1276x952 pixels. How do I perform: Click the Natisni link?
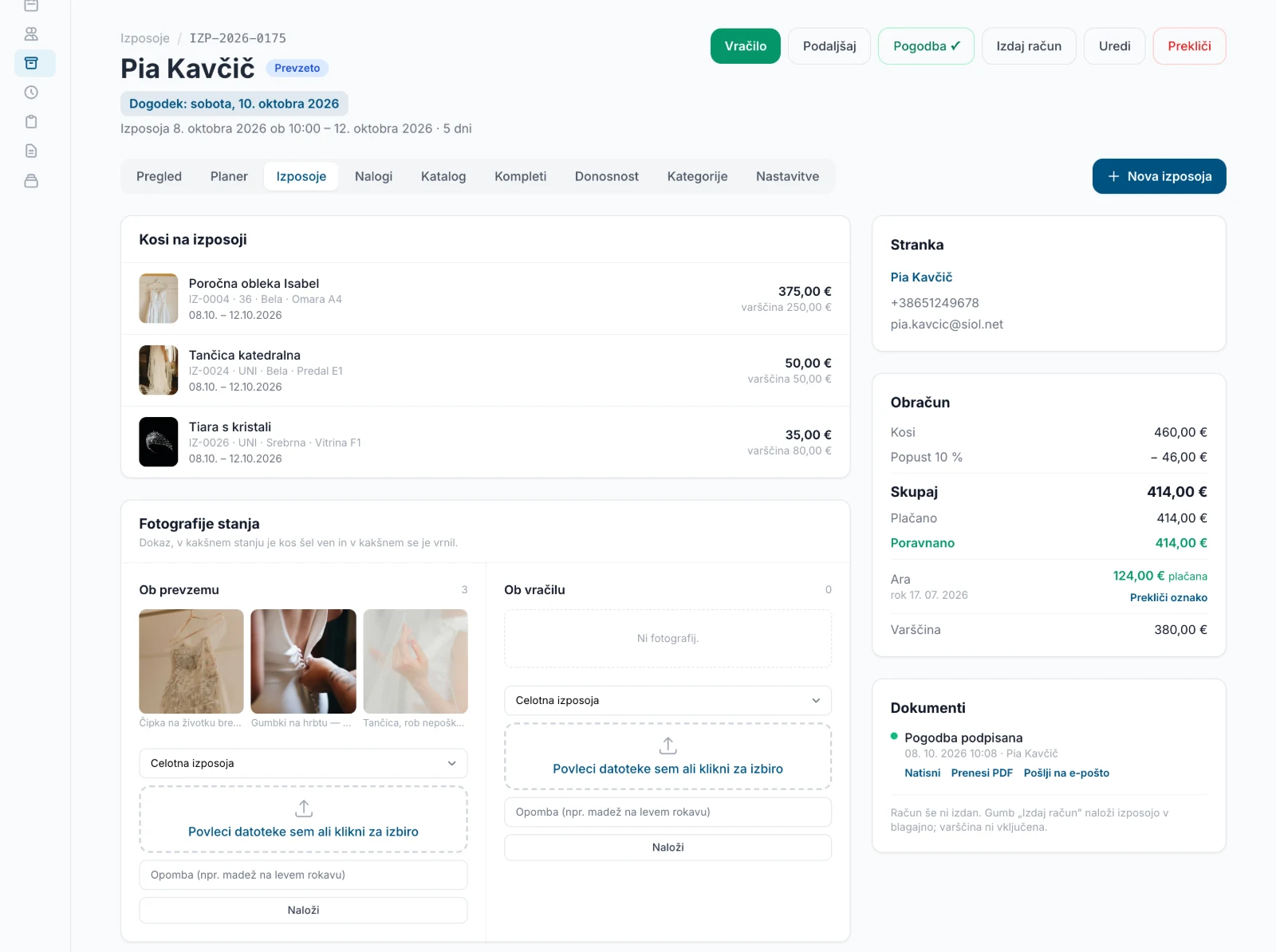pos(923,773)
